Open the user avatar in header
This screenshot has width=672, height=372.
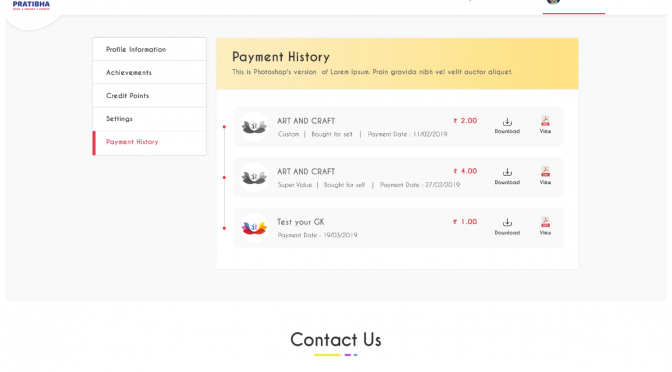point(553,2)
